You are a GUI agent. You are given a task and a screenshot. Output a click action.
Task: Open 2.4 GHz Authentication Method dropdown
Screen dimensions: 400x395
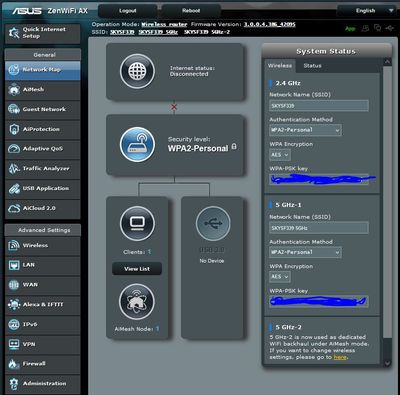[x=305, y=130]
